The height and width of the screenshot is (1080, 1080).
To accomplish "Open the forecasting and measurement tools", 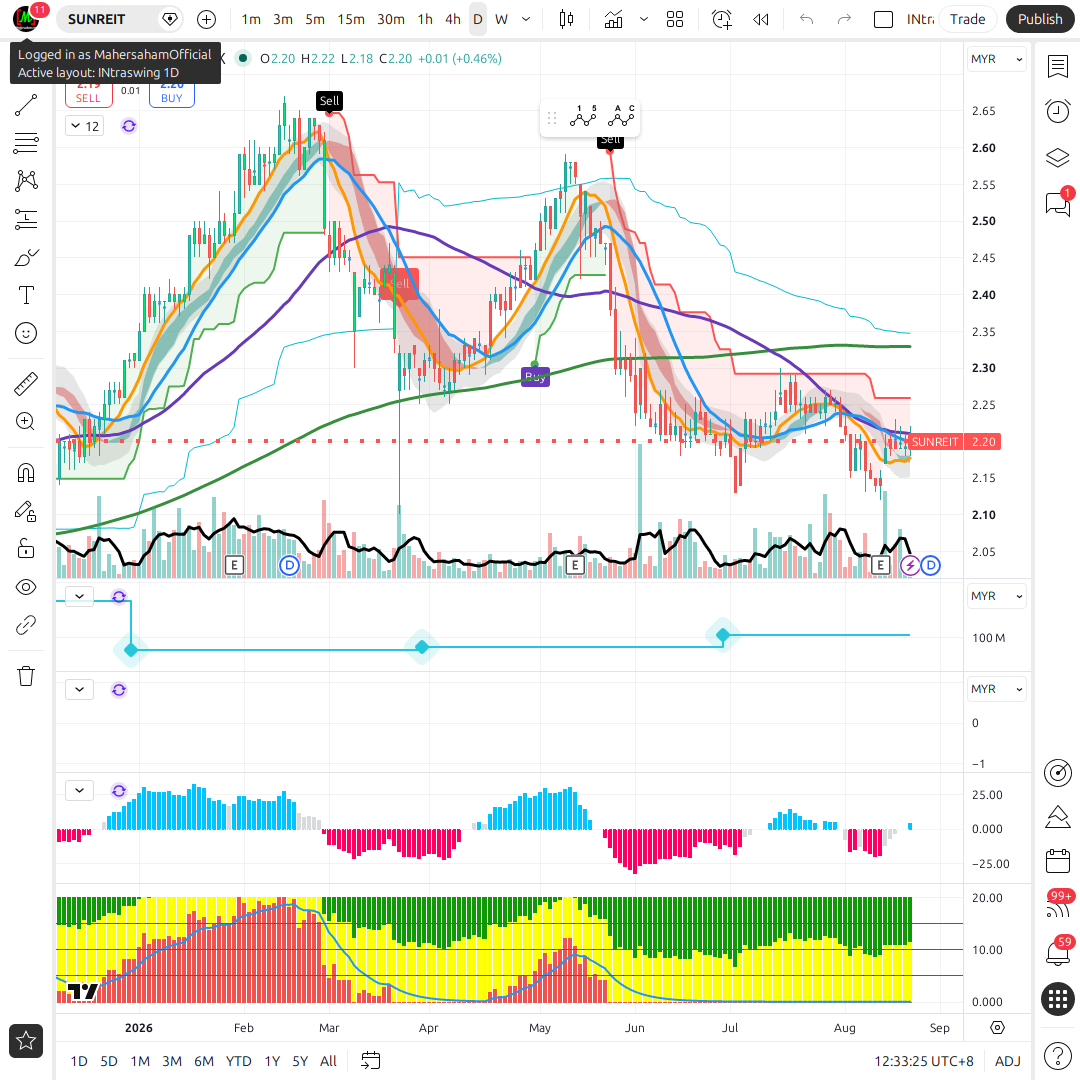I will click(x=25, y=220).
